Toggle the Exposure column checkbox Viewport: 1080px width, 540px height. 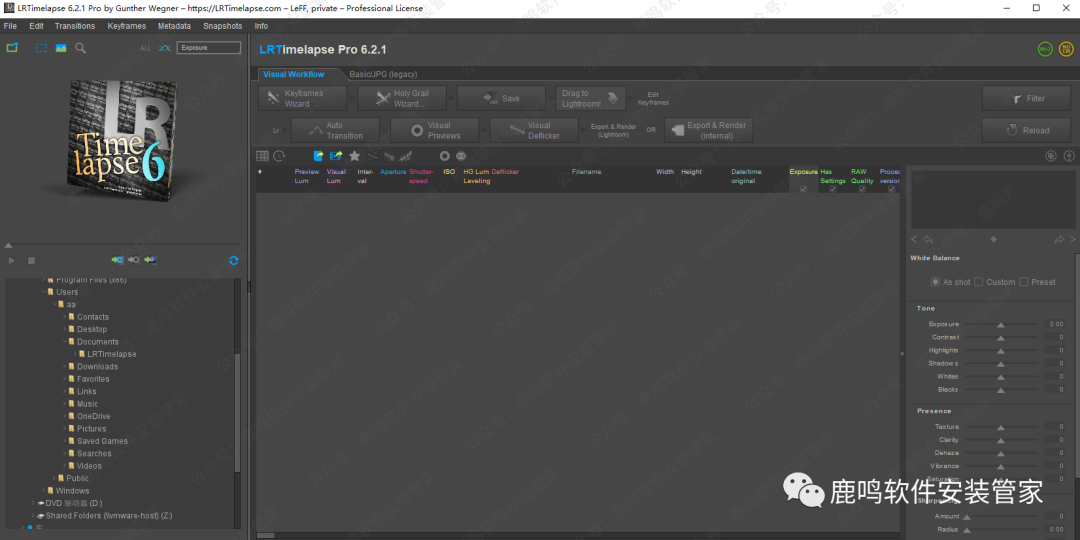click(803, 189)
